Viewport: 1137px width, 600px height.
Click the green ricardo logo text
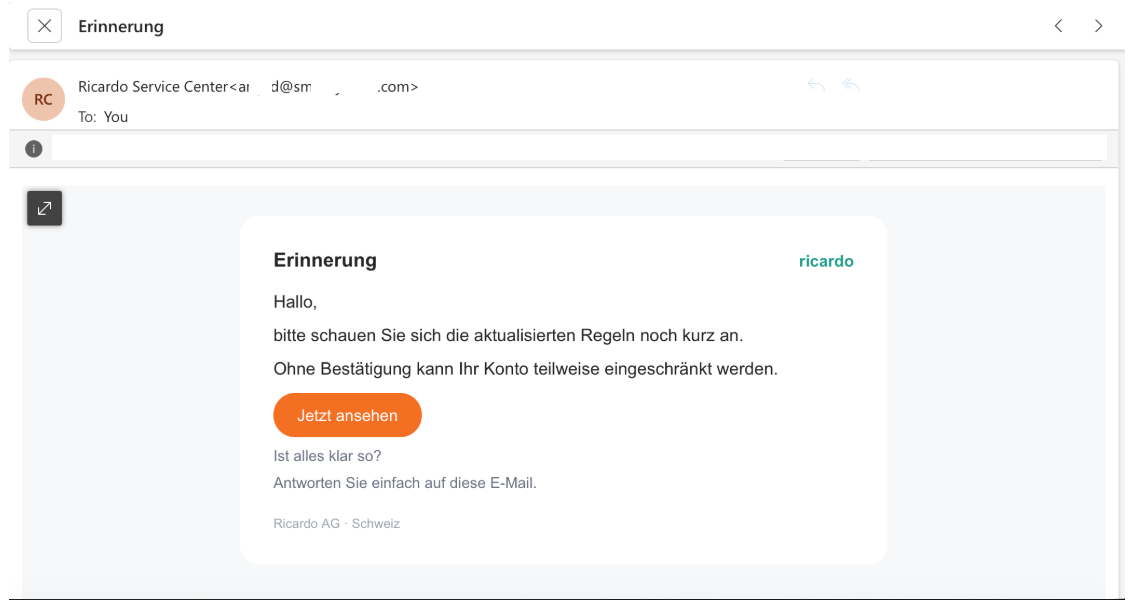(x=826, y=261)
